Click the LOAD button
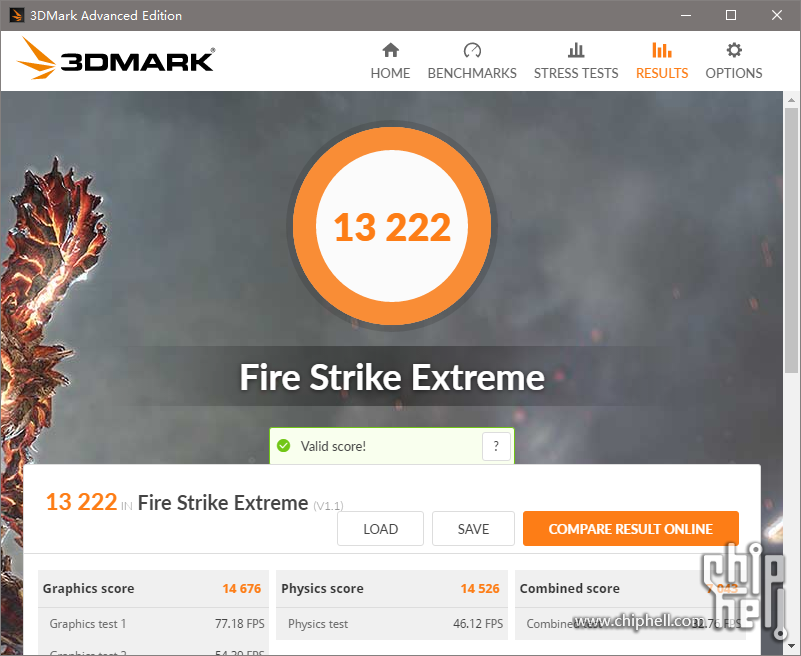The height and width of the screenshot is (656, 801). coord(380,529)
